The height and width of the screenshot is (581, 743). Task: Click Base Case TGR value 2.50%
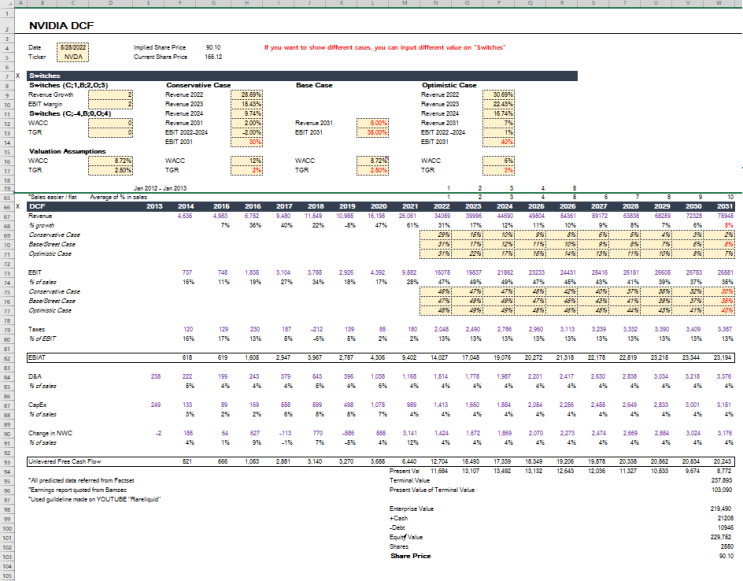click(372, 170)
